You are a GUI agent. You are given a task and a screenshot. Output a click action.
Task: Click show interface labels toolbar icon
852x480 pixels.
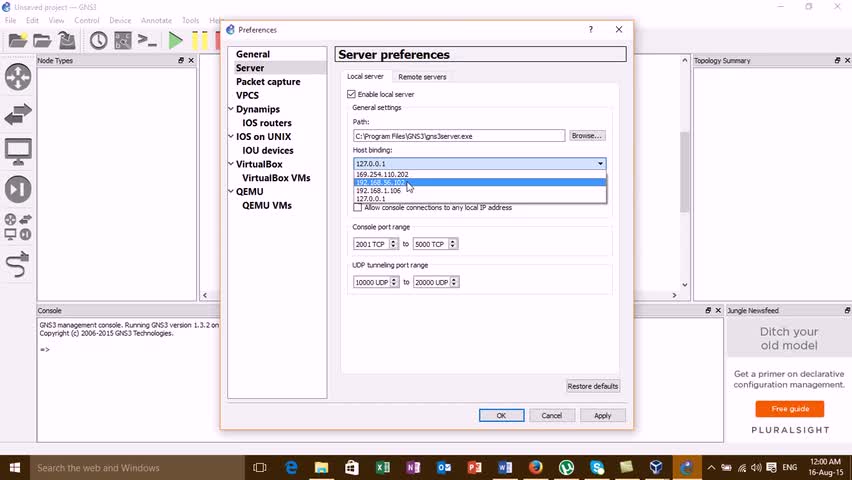coord(123,40)
